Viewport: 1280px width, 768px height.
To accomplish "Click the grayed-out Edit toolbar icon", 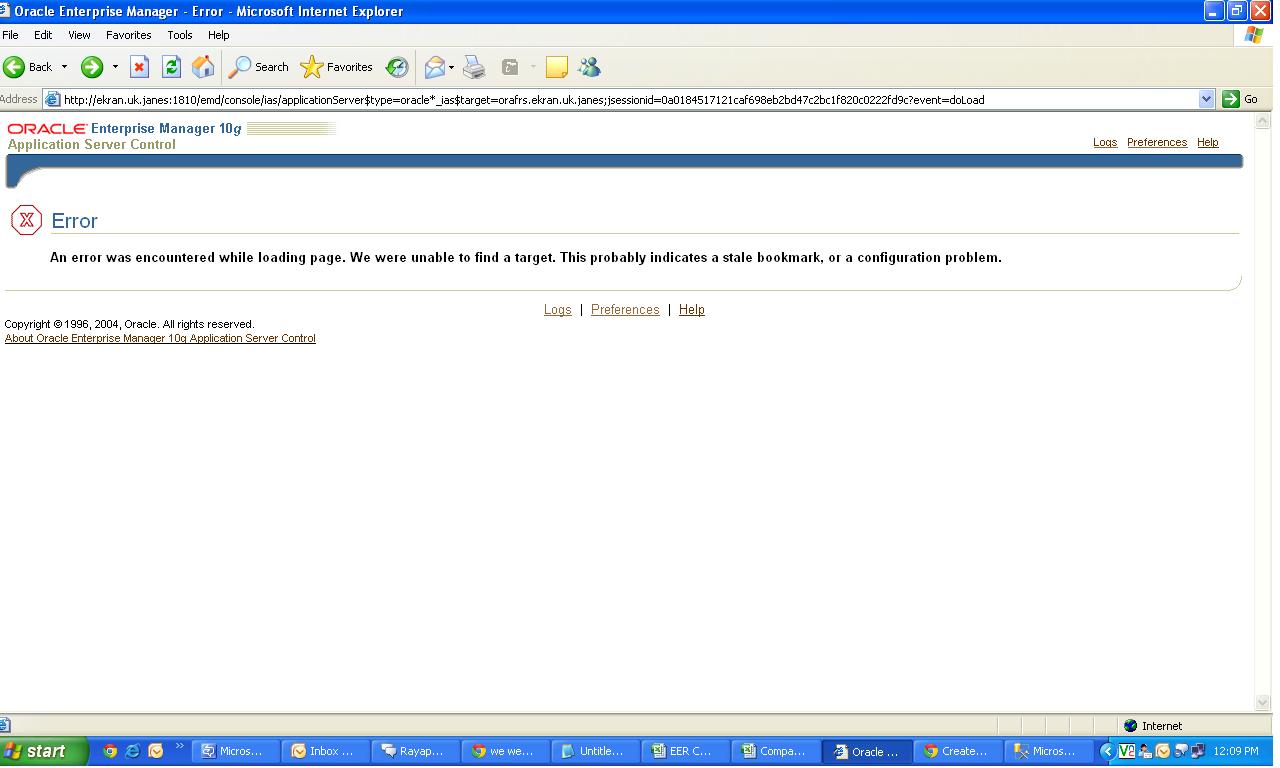I will click(510, 67).
